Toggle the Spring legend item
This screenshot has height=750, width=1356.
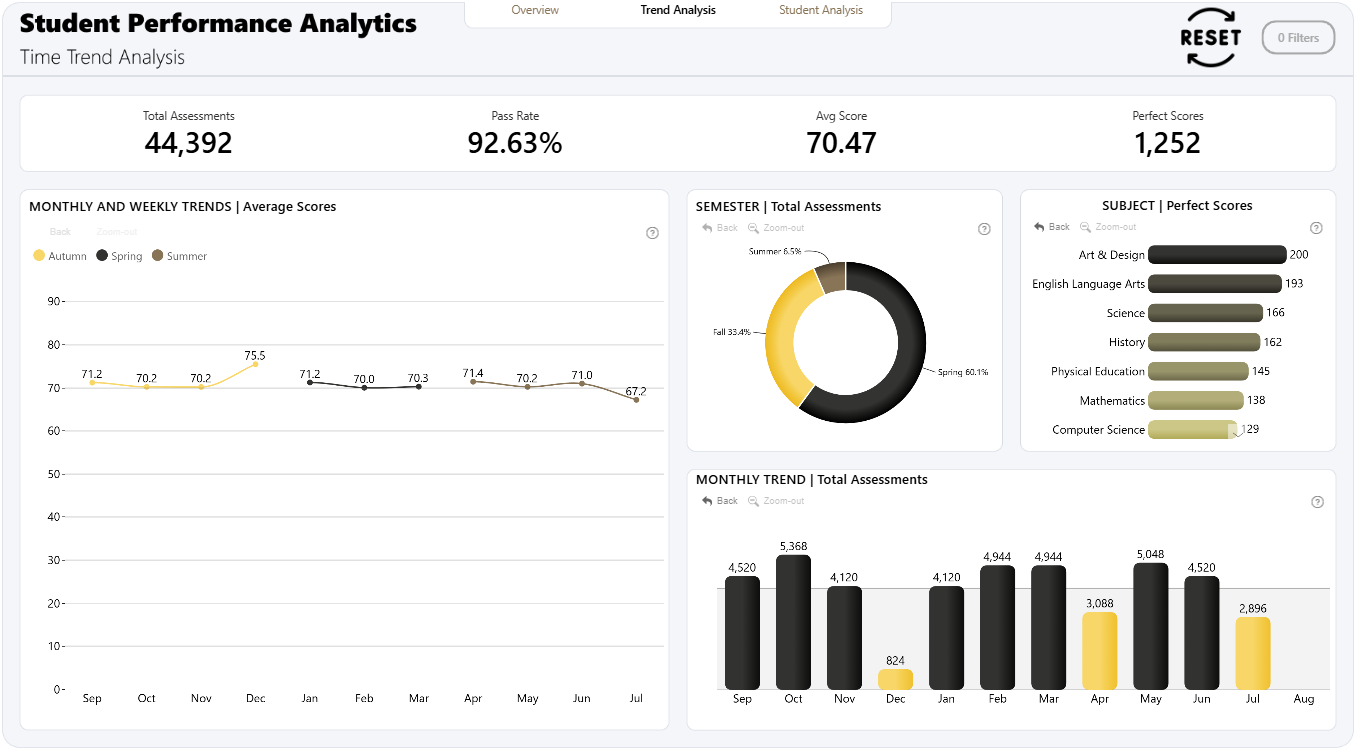point(119,256)
